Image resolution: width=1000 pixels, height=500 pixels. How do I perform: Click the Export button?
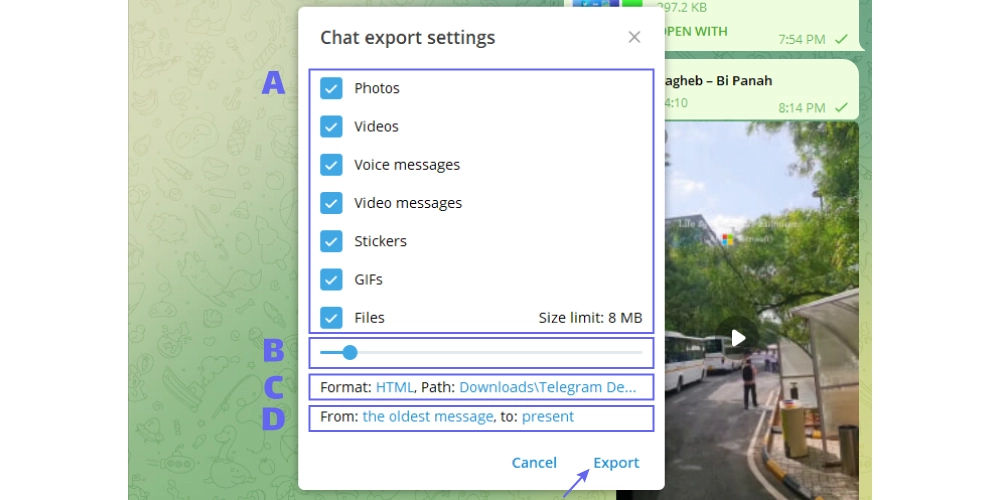[616, 462]
